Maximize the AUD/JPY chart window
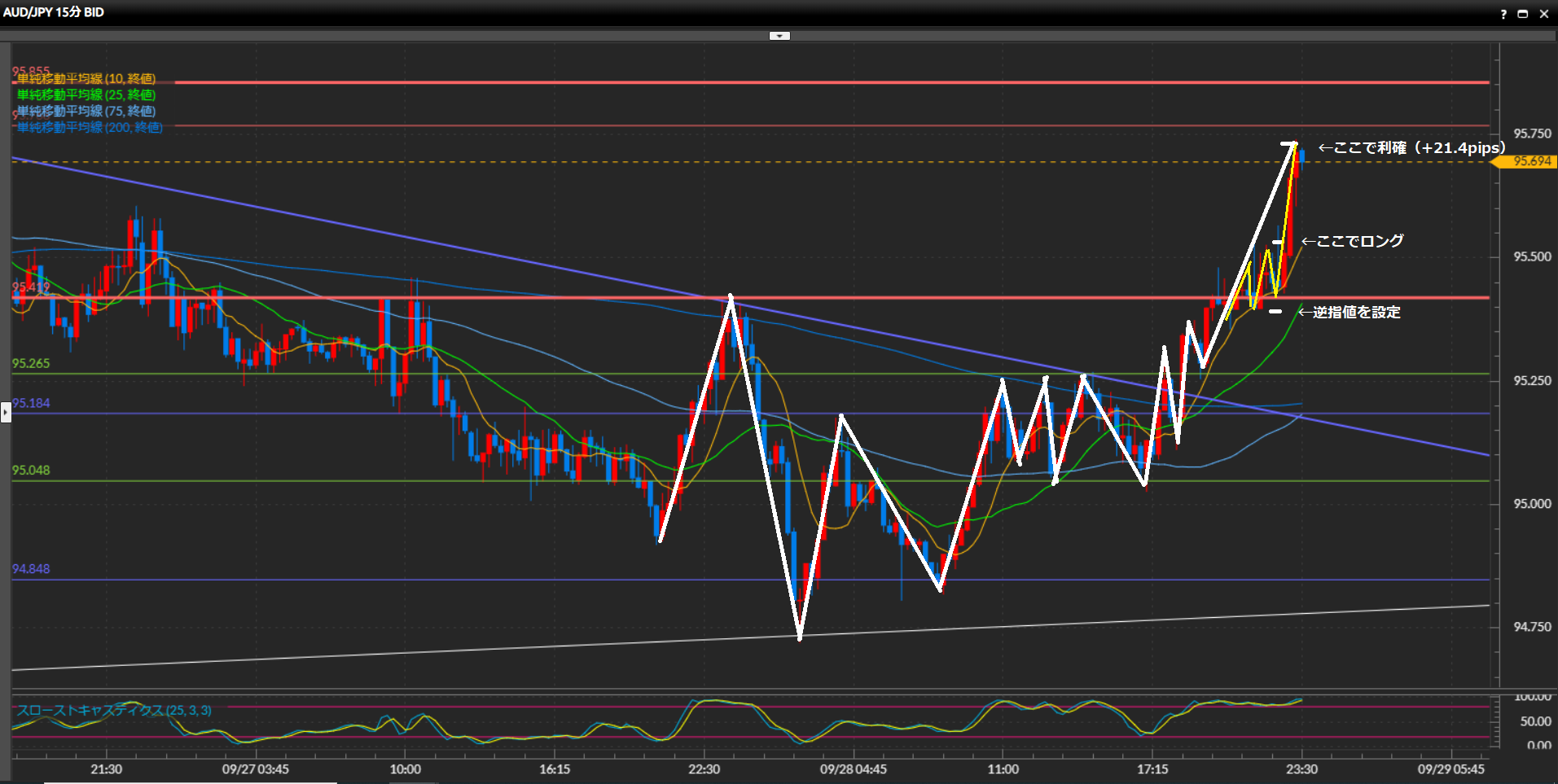 (x=1522, y=14)
